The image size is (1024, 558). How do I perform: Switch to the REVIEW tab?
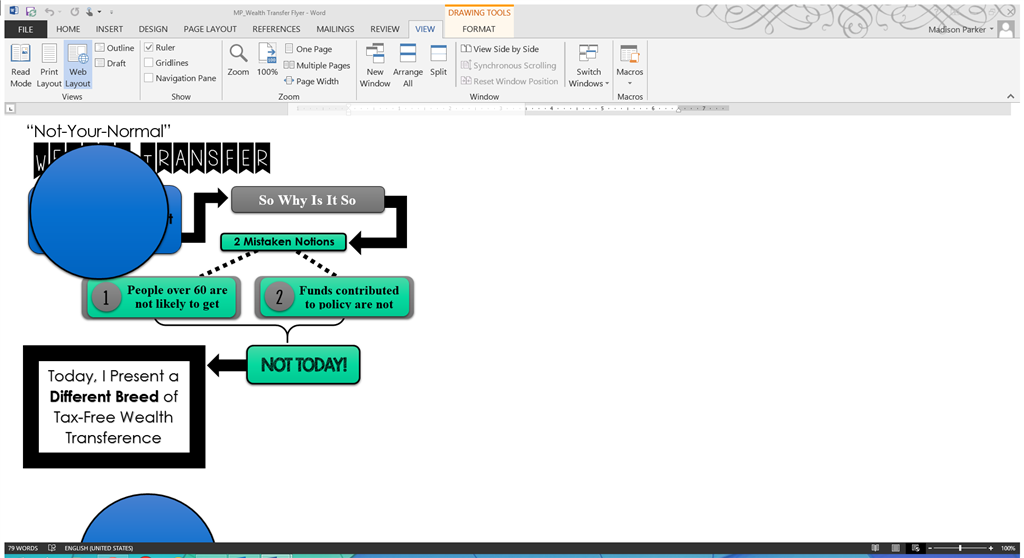tap(385, 29)
